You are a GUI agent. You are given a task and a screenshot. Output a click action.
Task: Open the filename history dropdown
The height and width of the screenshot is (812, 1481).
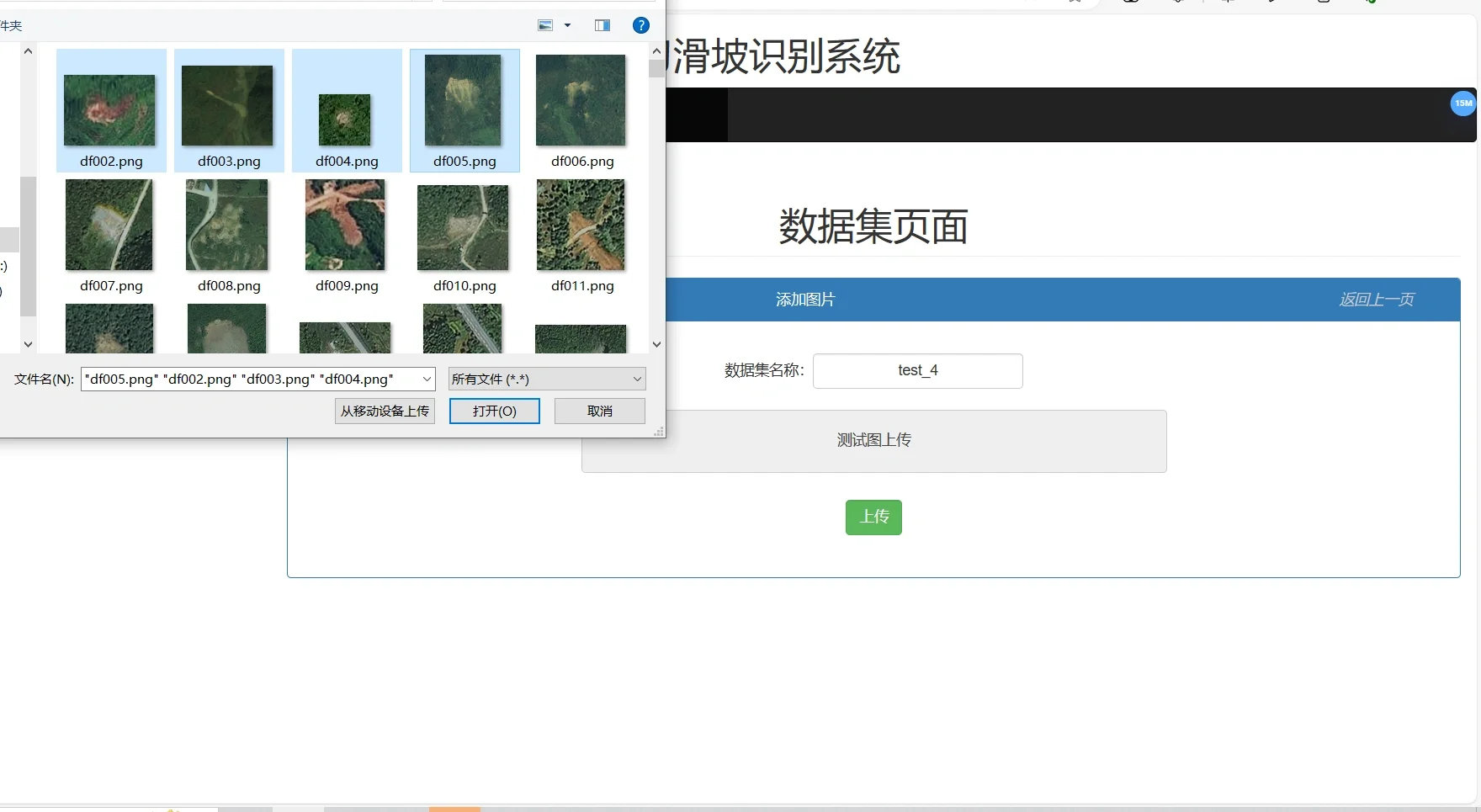point(427,379)
